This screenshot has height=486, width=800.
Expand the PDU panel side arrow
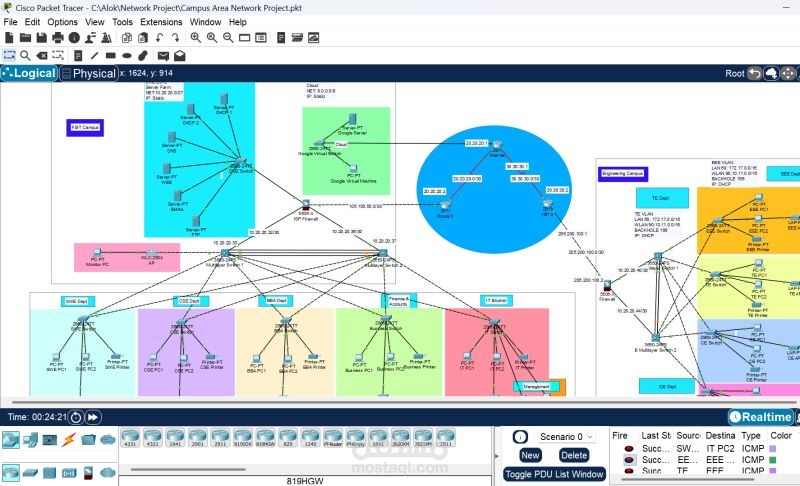tap(496, 455)
